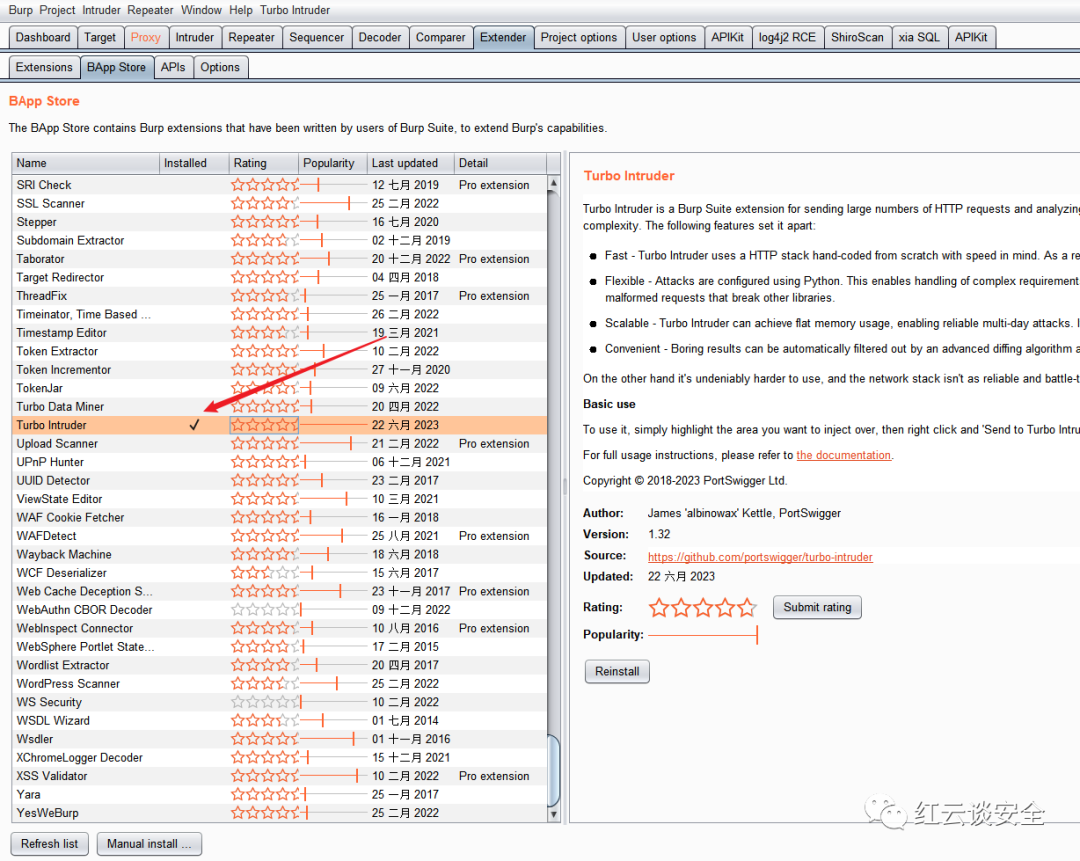Open the documentation link
Viewport: 1080px width, 861px height.
coord(844,455)
